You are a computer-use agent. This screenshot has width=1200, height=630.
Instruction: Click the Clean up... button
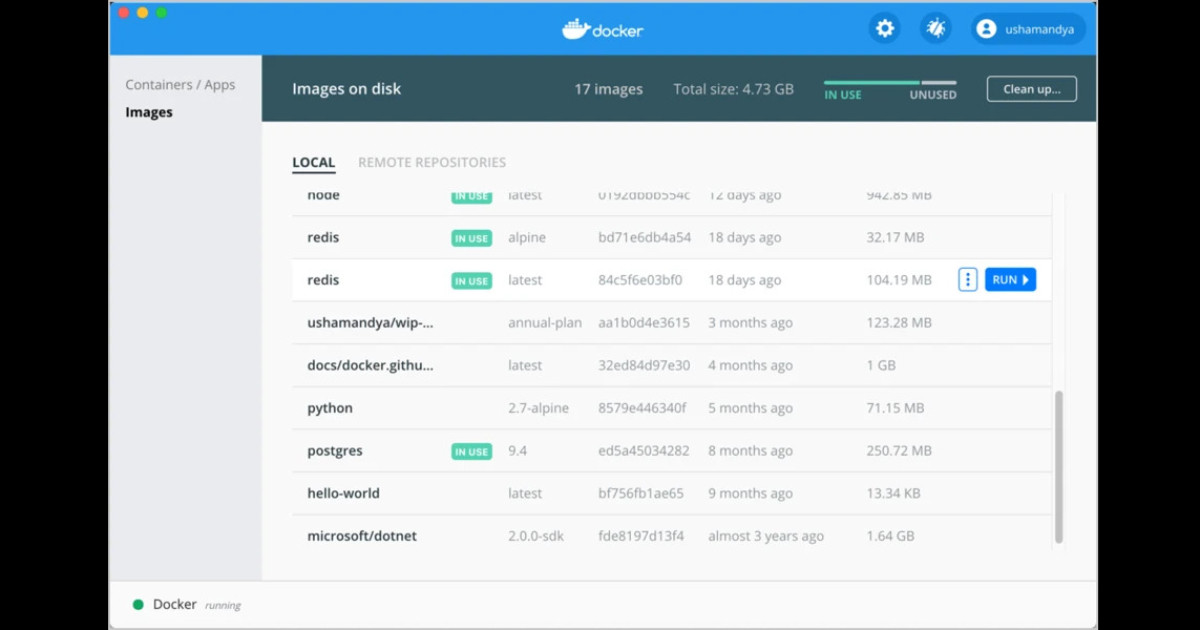(1032, 89)
